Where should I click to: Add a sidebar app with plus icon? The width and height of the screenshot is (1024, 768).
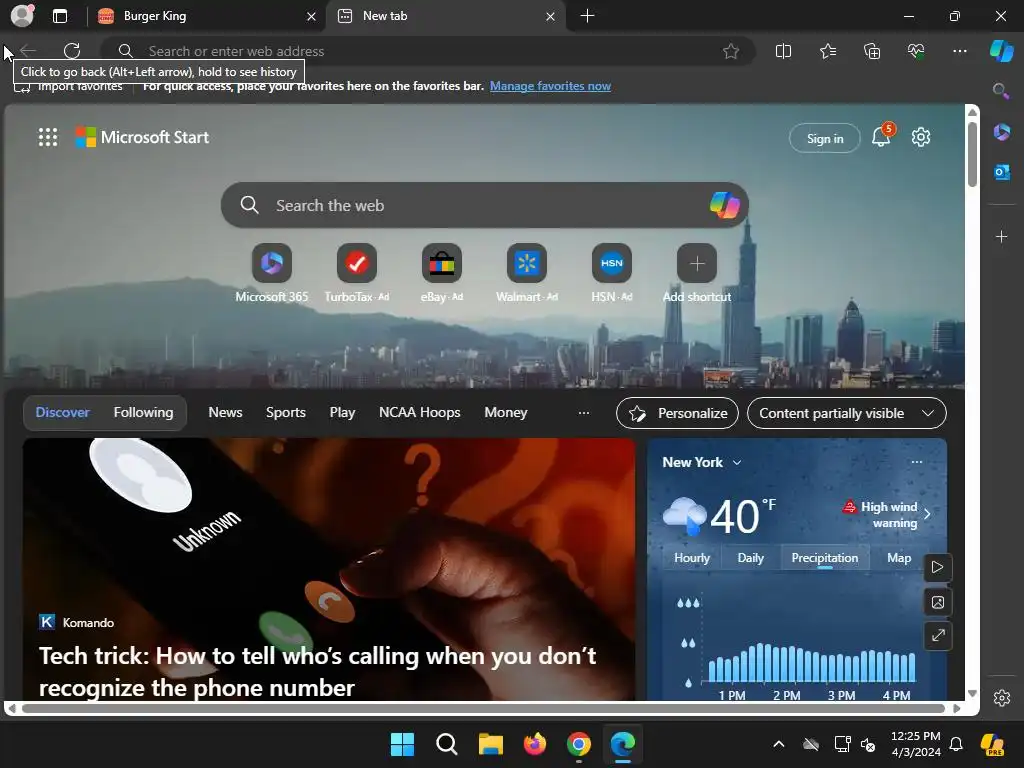point(1001,236)
